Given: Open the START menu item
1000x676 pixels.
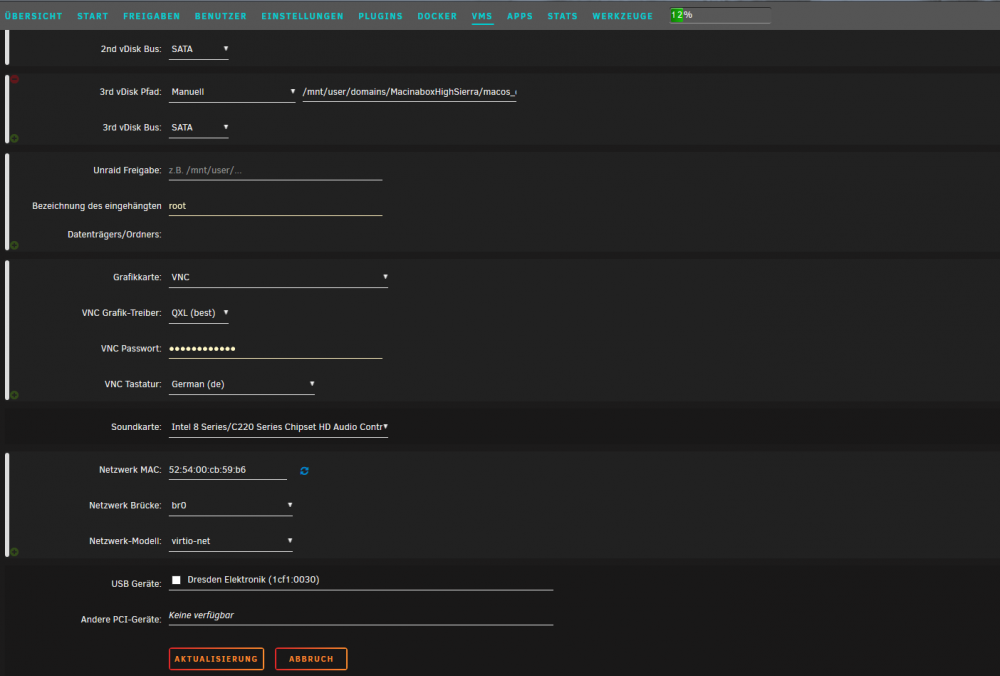Looking at the screenshot, I should [93, 16].
